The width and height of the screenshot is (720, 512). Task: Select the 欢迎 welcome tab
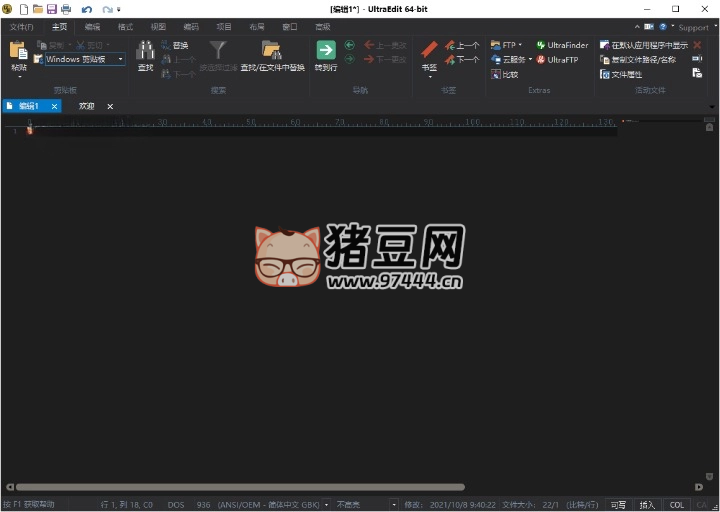[x=86, y=106]
